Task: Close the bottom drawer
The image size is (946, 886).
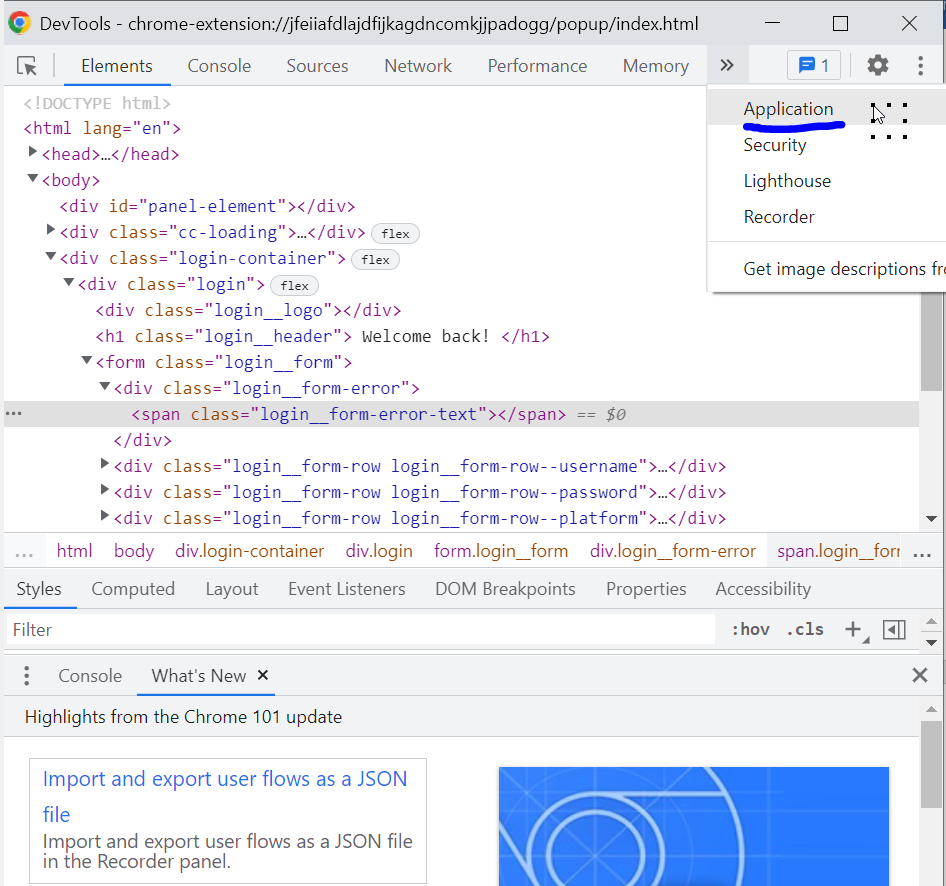Action: 919,675
